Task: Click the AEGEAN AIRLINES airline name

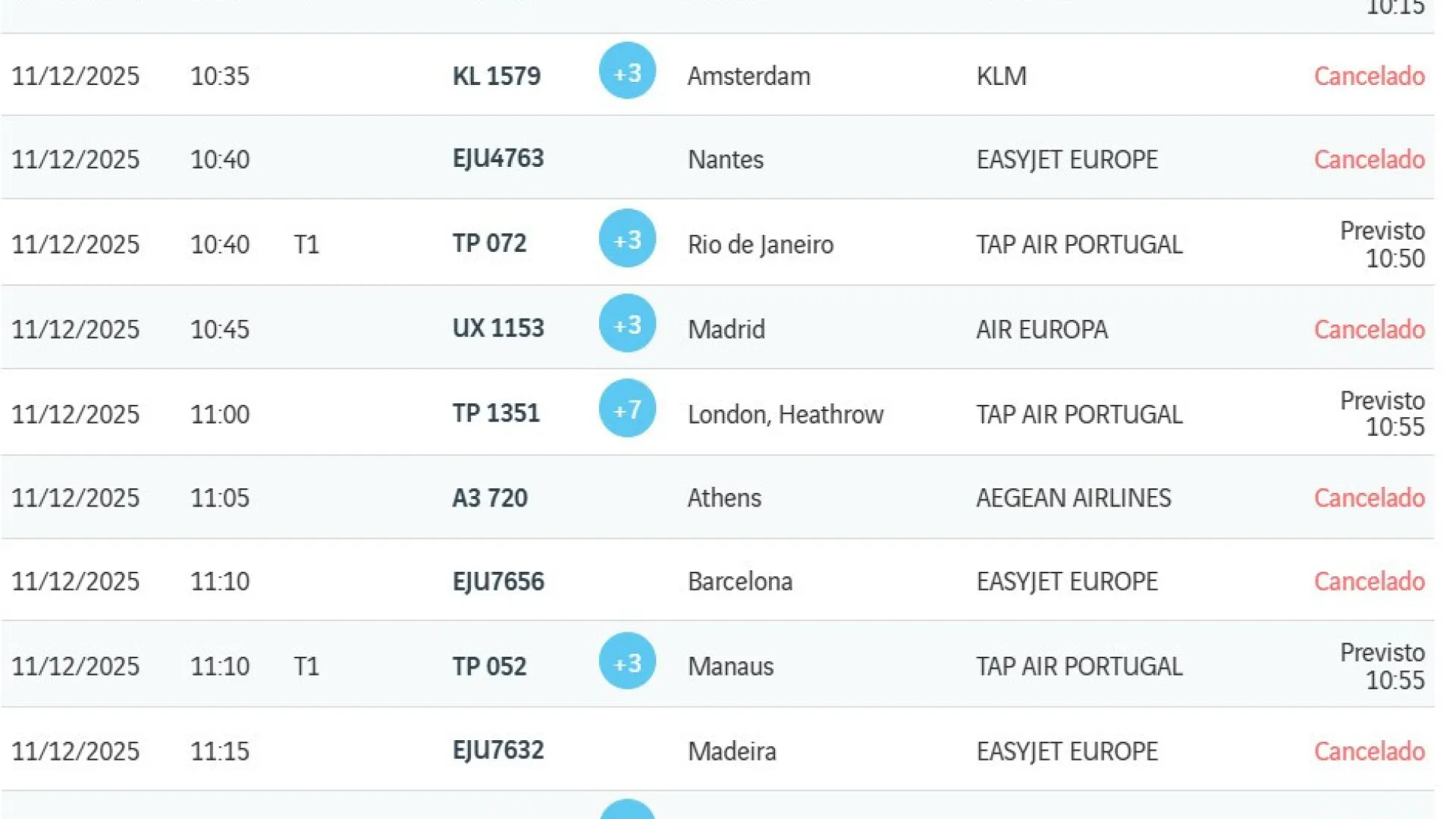Action: [1073, 498]
